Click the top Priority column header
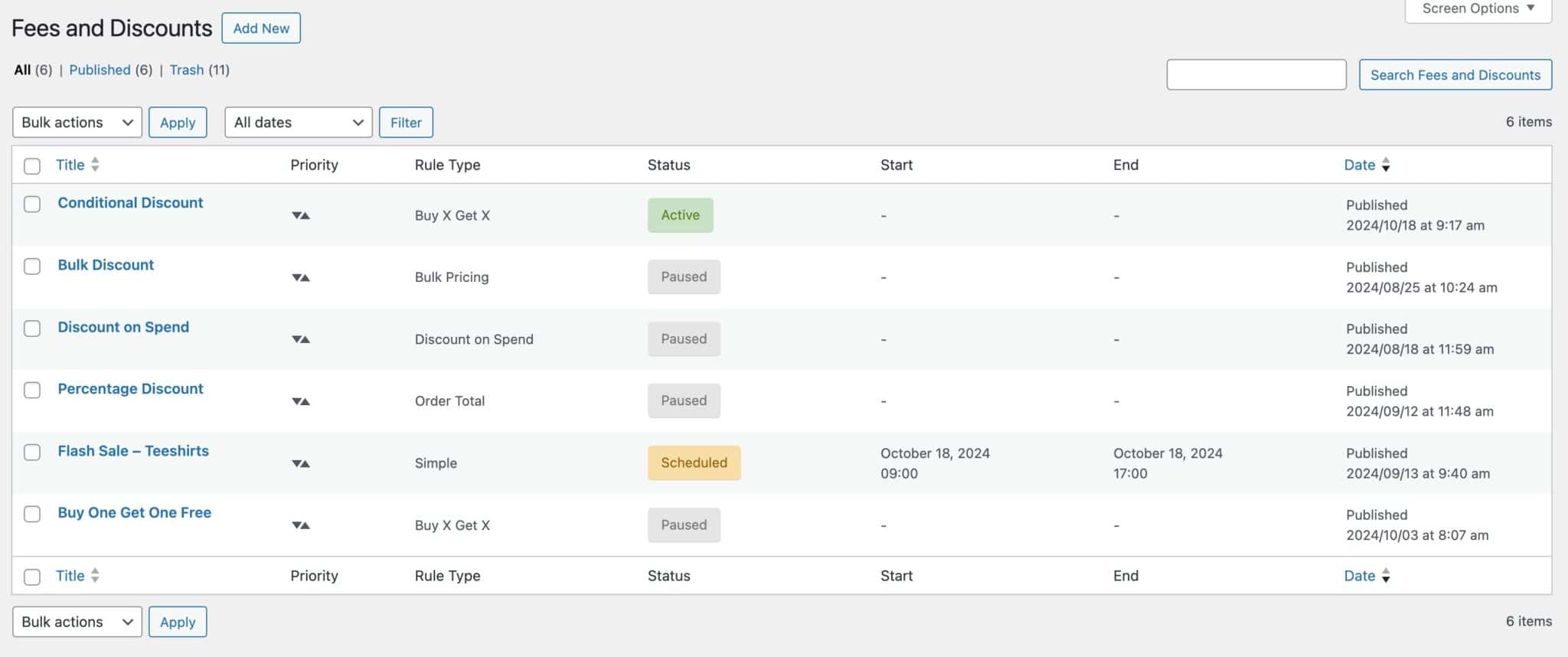This screenshot has width=1568, height=657. tap(314, 165)
